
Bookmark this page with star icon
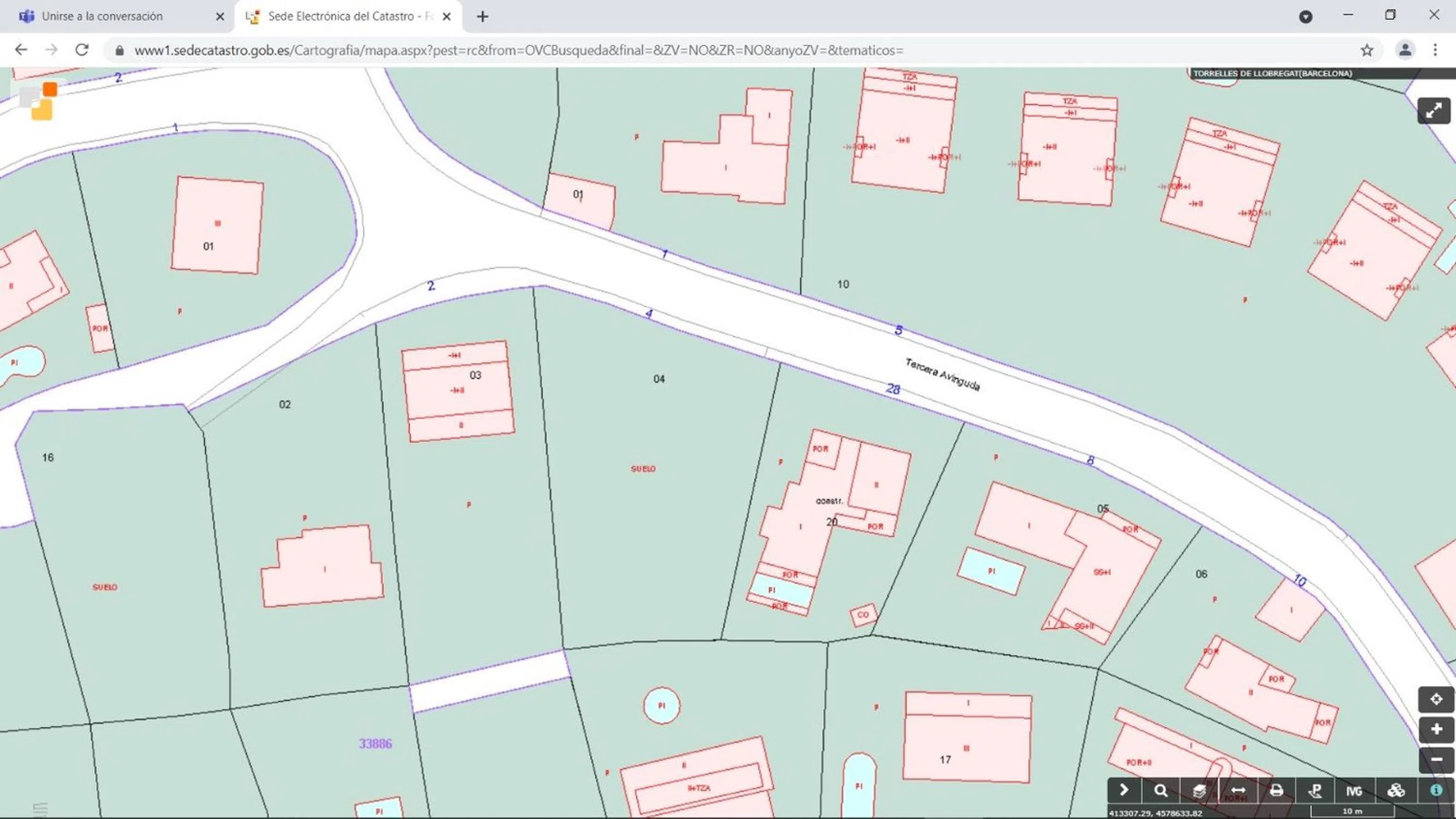(x=1366, y=50)
